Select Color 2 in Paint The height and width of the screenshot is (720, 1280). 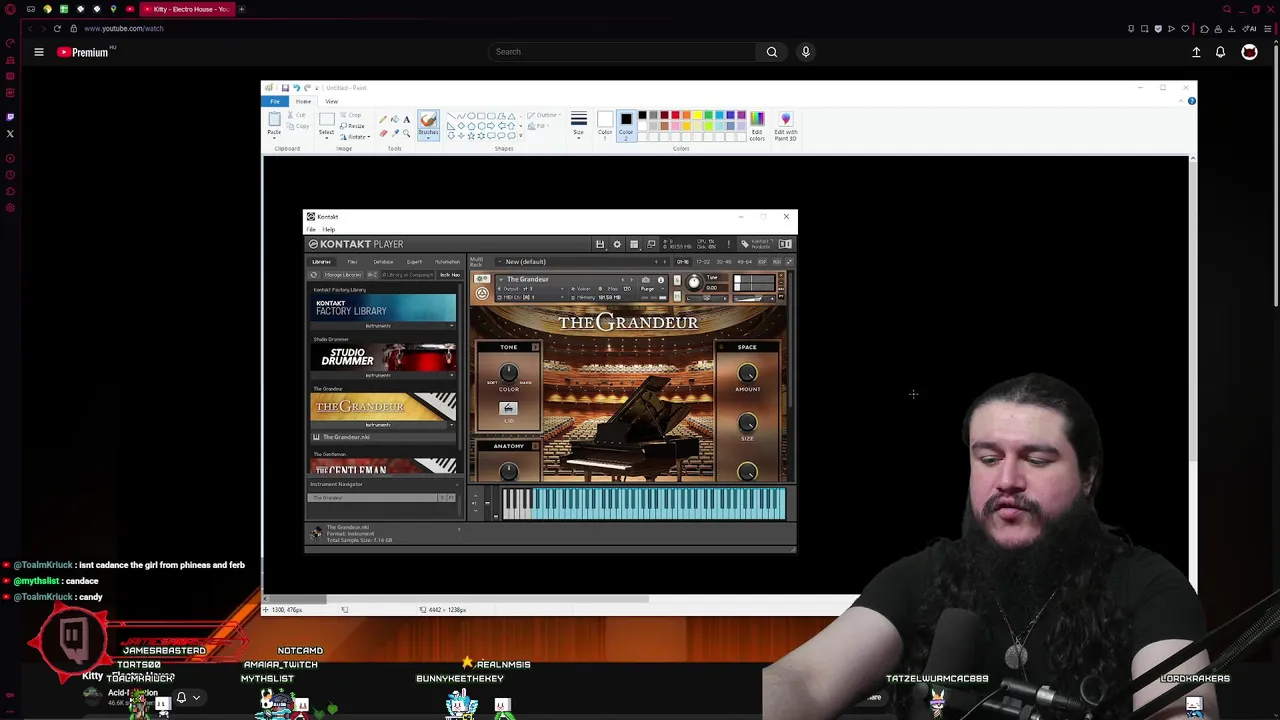[x=626, y=124]
